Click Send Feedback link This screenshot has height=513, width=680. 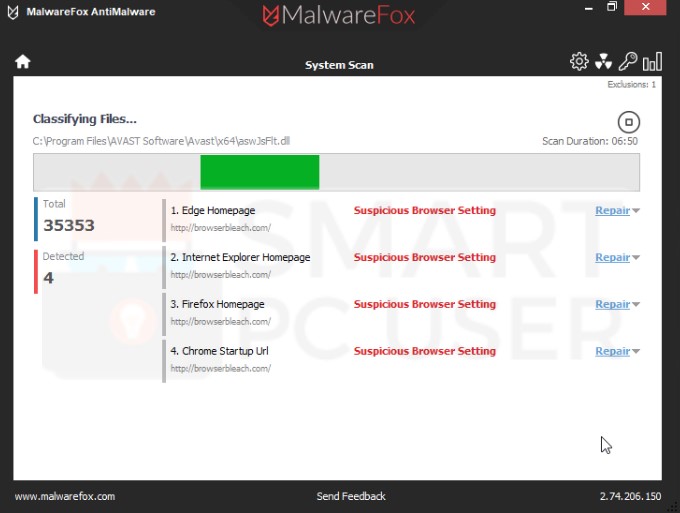tap(351, 496)
